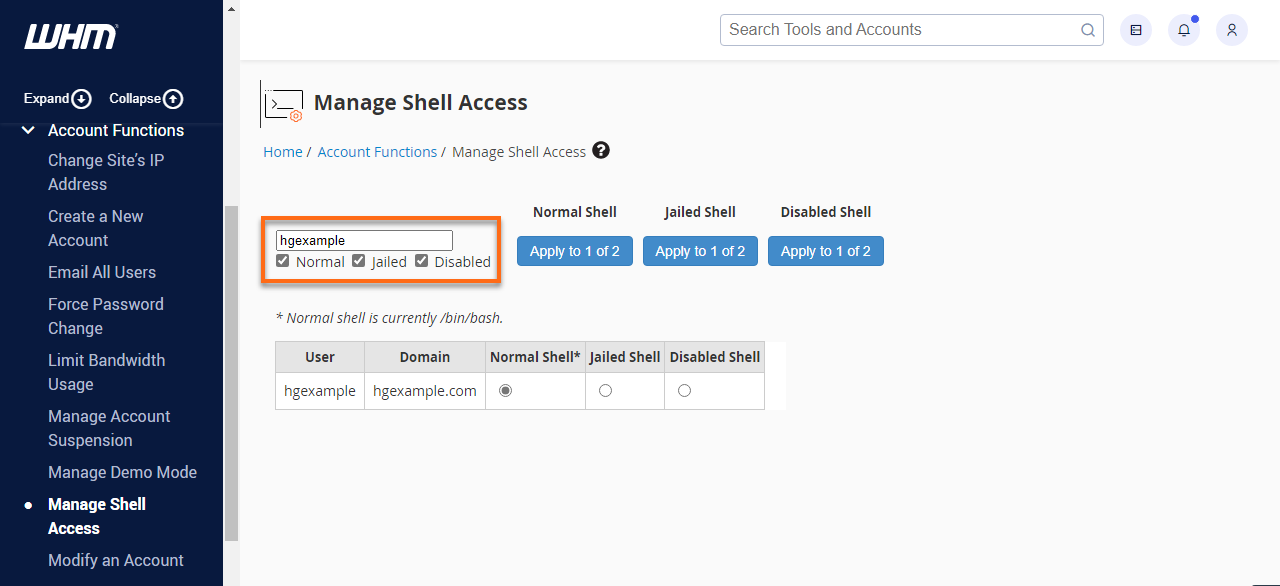Apply Disabled Shell to 1 of 2
Image resolution: width=1280 pixels, height=586 pixels.
coord(825,251)
